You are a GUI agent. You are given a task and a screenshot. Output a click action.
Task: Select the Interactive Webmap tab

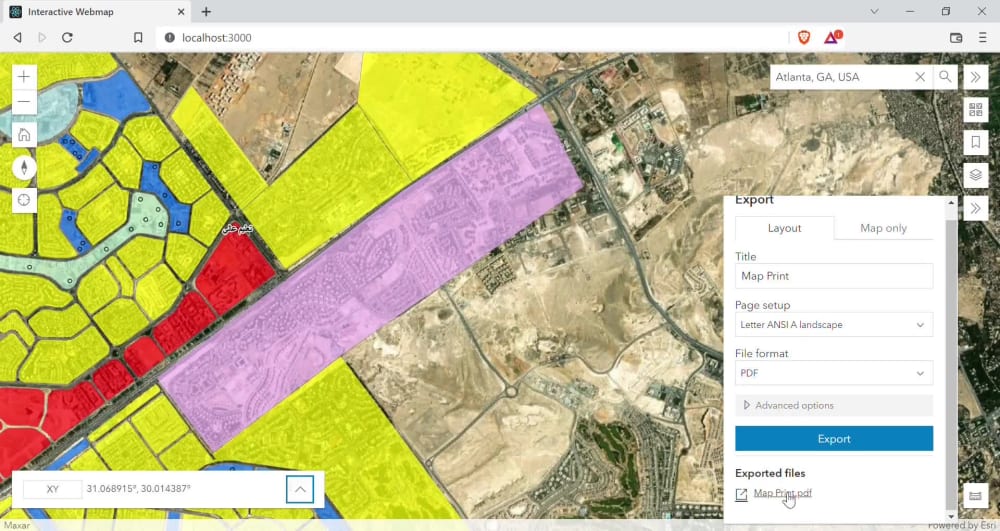97,11
